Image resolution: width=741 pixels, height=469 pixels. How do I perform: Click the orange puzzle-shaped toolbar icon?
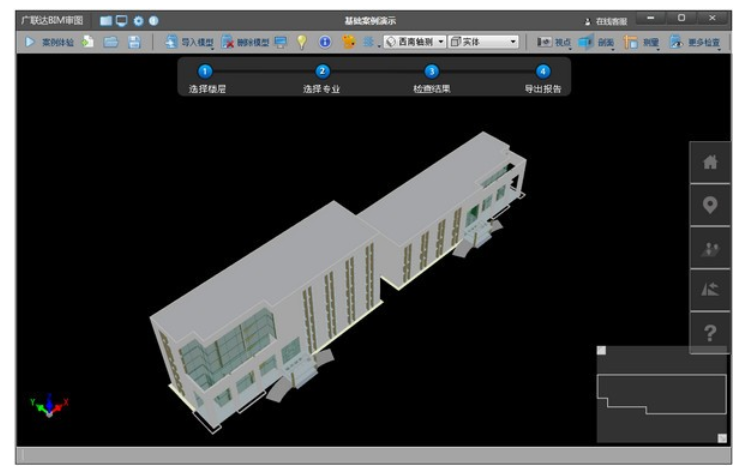(348, 42)
